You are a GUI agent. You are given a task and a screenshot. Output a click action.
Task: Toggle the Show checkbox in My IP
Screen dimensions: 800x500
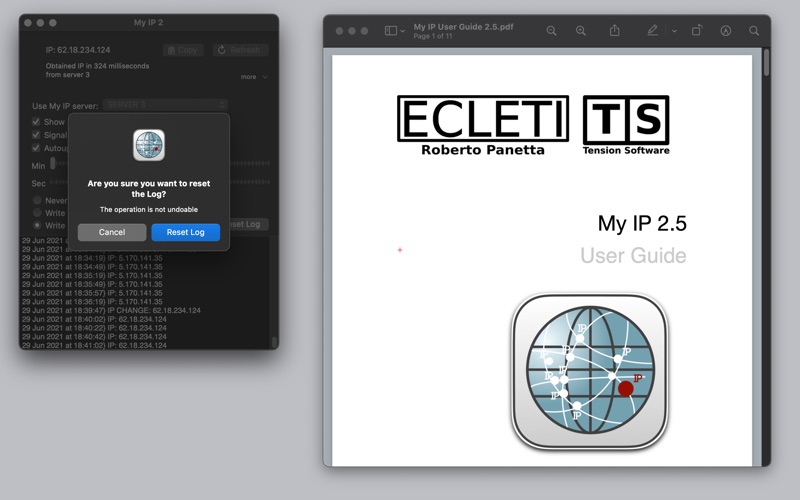coord(36,121)
